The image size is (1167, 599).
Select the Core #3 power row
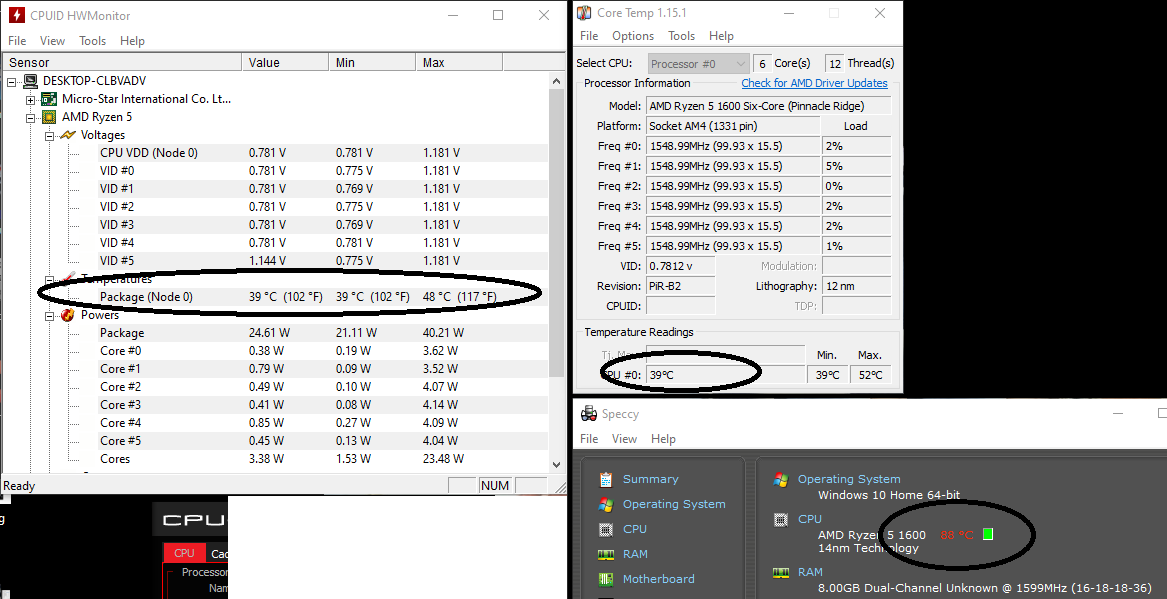point(323,405)
